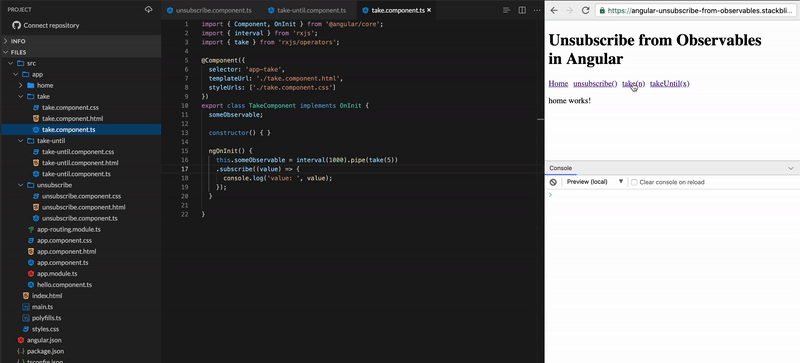
Task: Open the editor more options ellipsis
Action: tap(536, 10)
